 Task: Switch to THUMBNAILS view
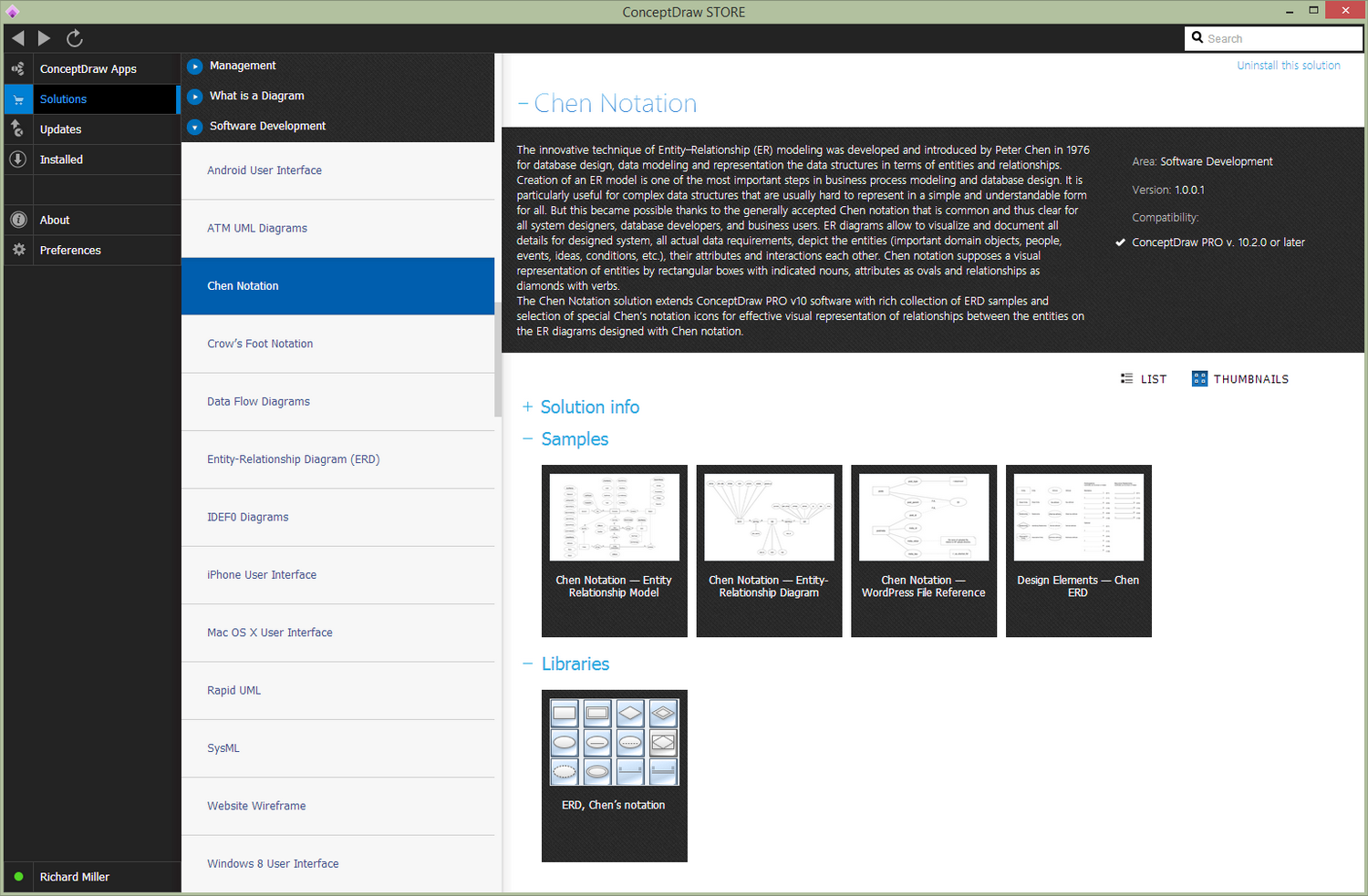click(x=1251, y=379)
